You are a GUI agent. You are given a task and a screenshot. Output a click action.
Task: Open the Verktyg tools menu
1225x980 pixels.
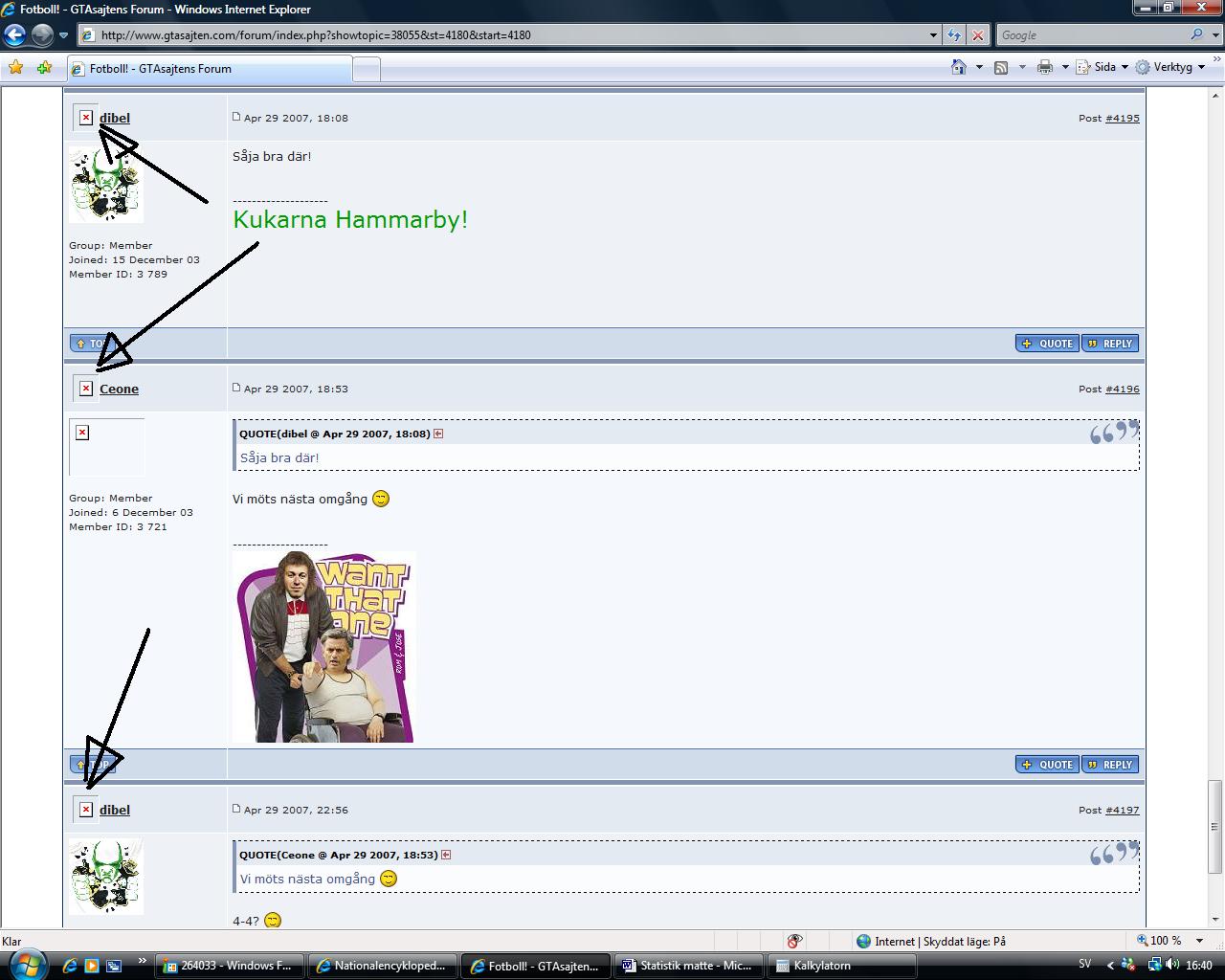(1170, 67)
